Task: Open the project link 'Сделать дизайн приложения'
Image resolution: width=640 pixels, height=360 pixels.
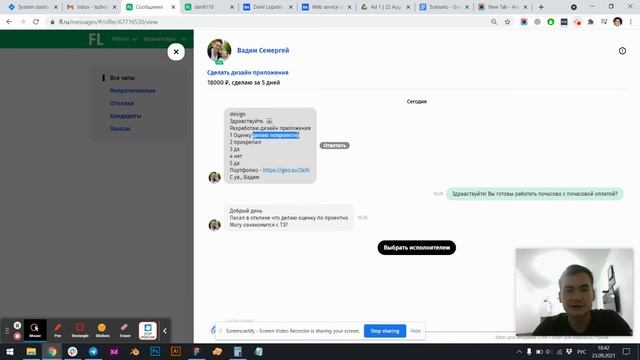Action: (x=247, y=72)
